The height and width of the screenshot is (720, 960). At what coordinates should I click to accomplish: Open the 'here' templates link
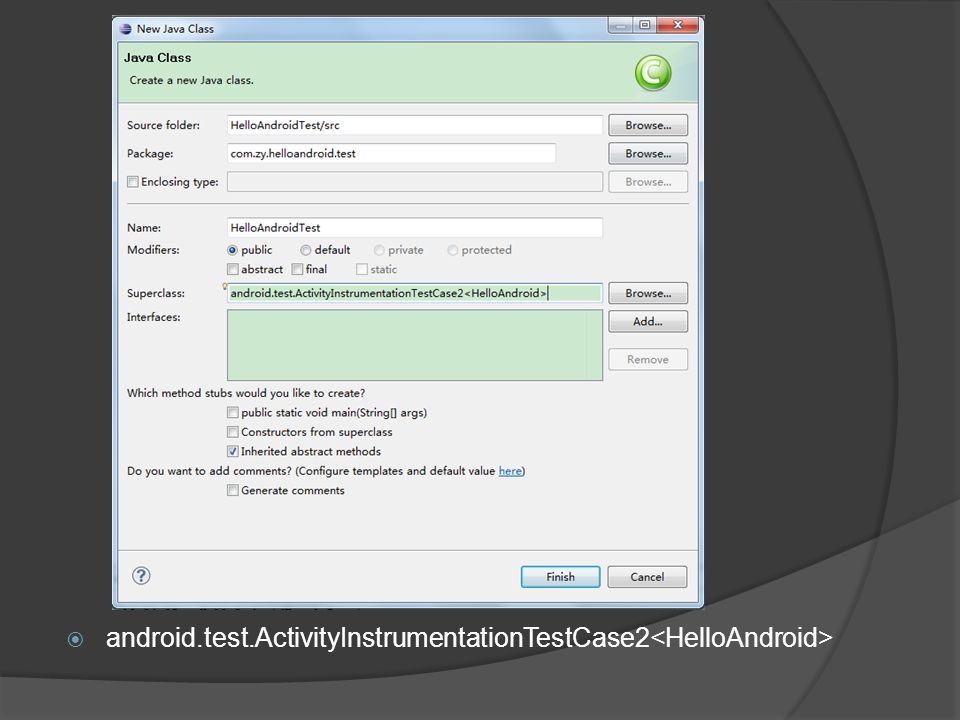coord(510,471)
